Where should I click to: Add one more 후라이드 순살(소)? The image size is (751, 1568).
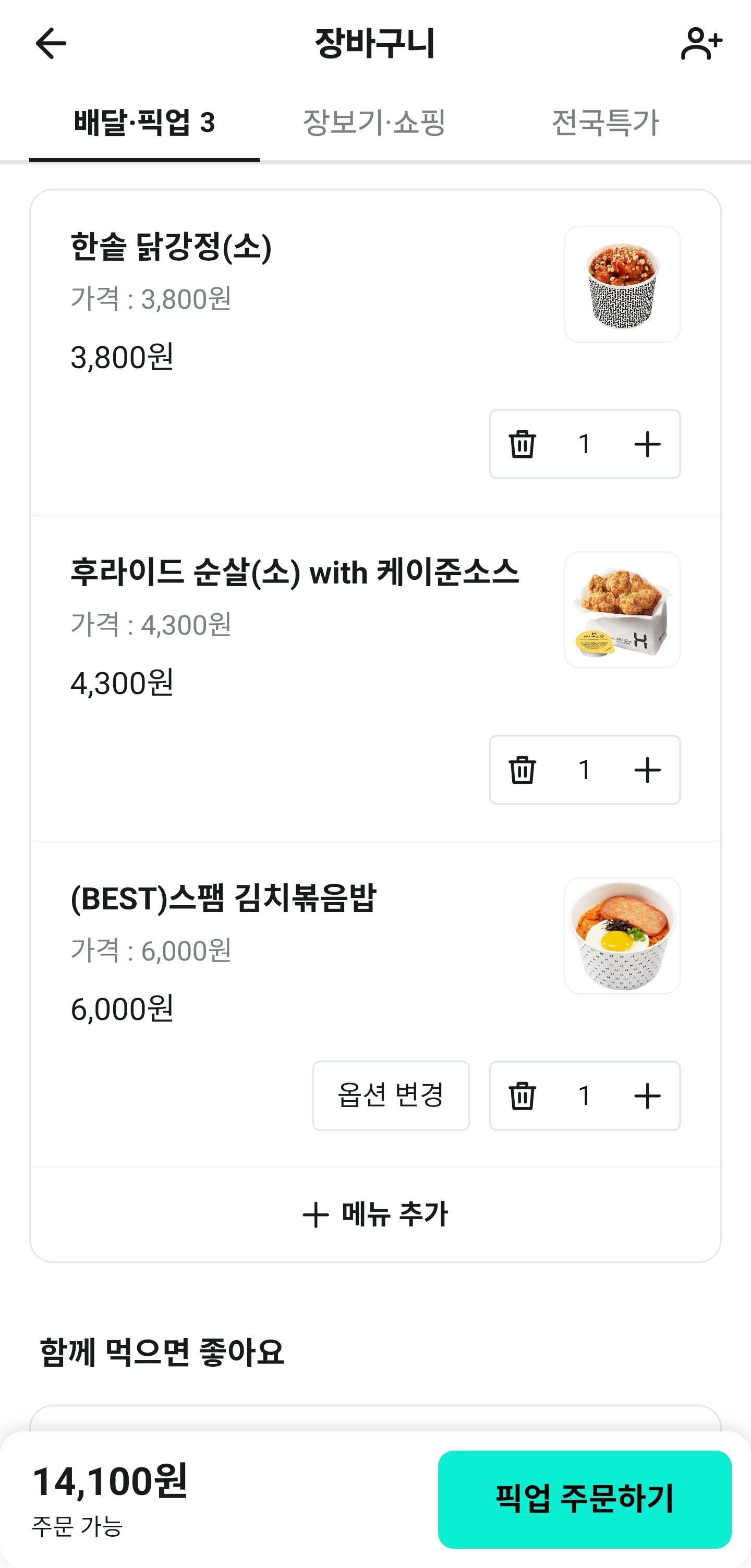(647, 770)
